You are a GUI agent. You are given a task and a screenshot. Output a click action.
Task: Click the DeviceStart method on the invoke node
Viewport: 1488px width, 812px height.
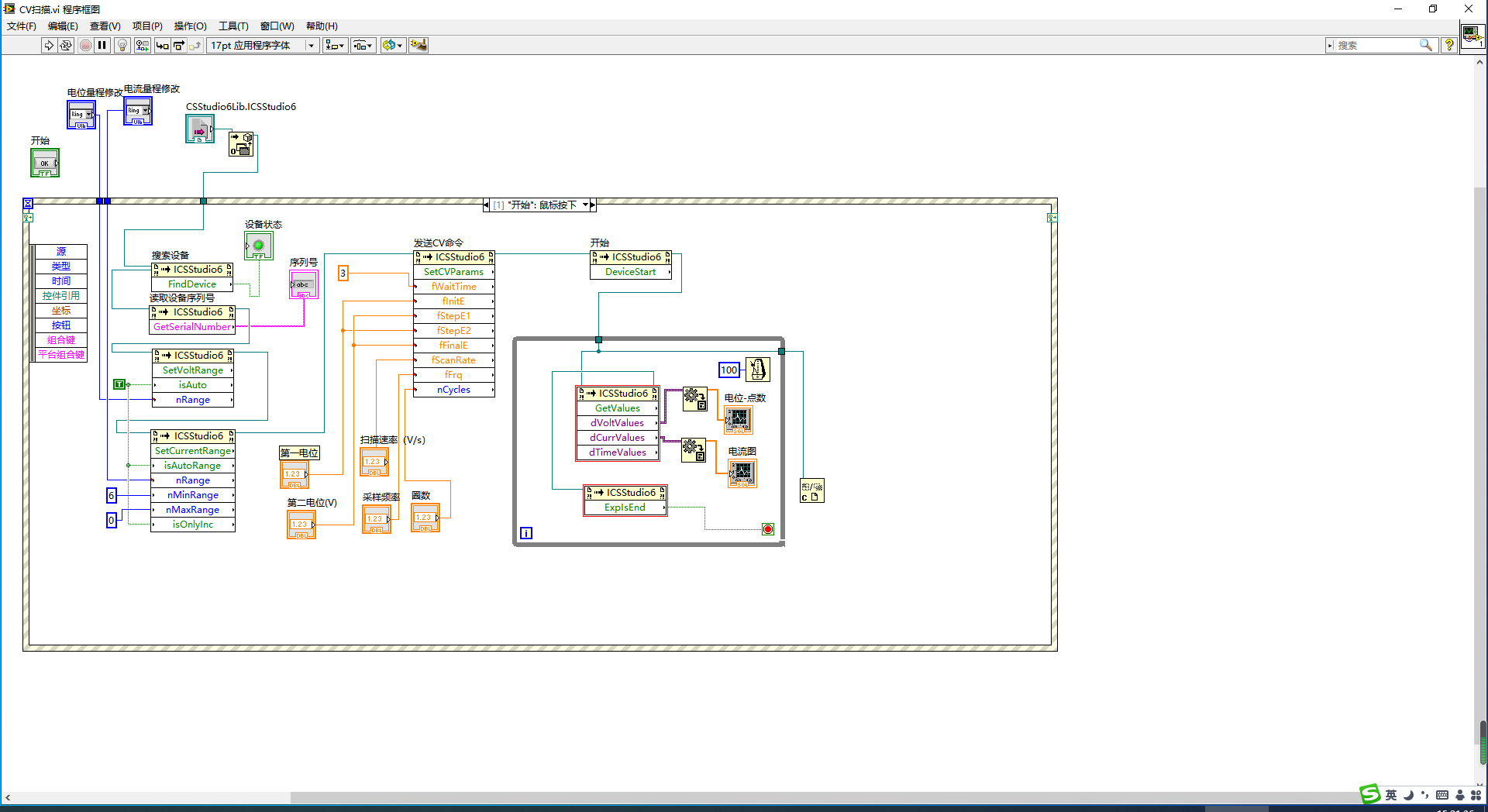click(630, 272)
